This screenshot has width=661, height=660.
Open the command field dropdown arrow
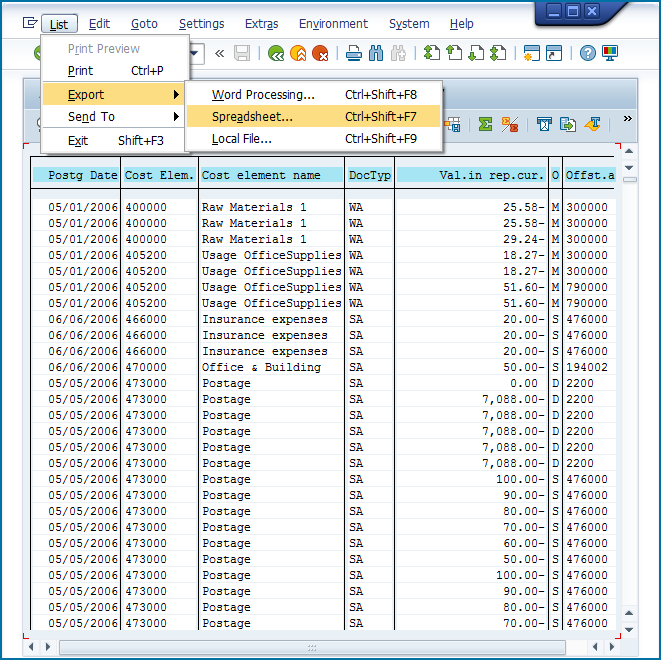pos(197,54)
